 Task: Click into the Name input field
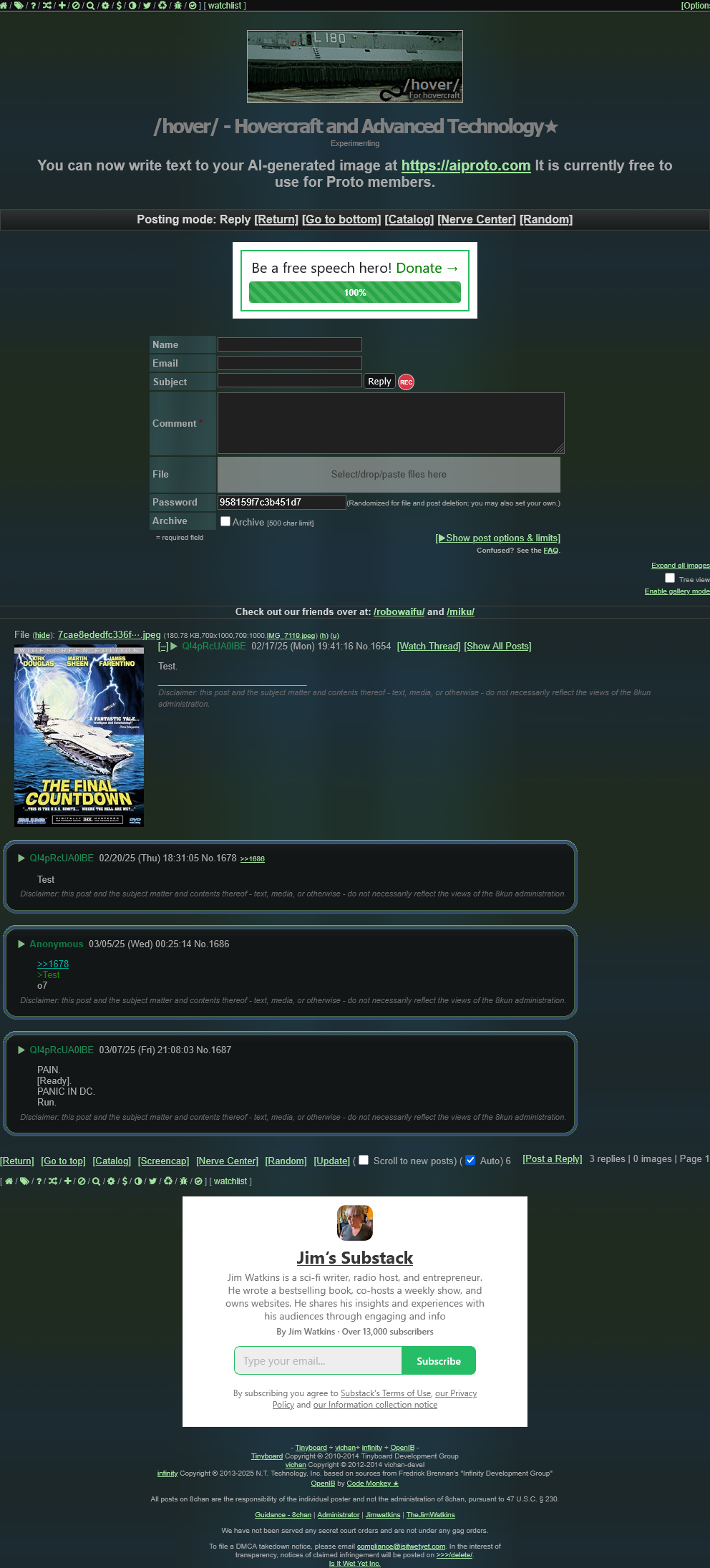click(290, 344)
